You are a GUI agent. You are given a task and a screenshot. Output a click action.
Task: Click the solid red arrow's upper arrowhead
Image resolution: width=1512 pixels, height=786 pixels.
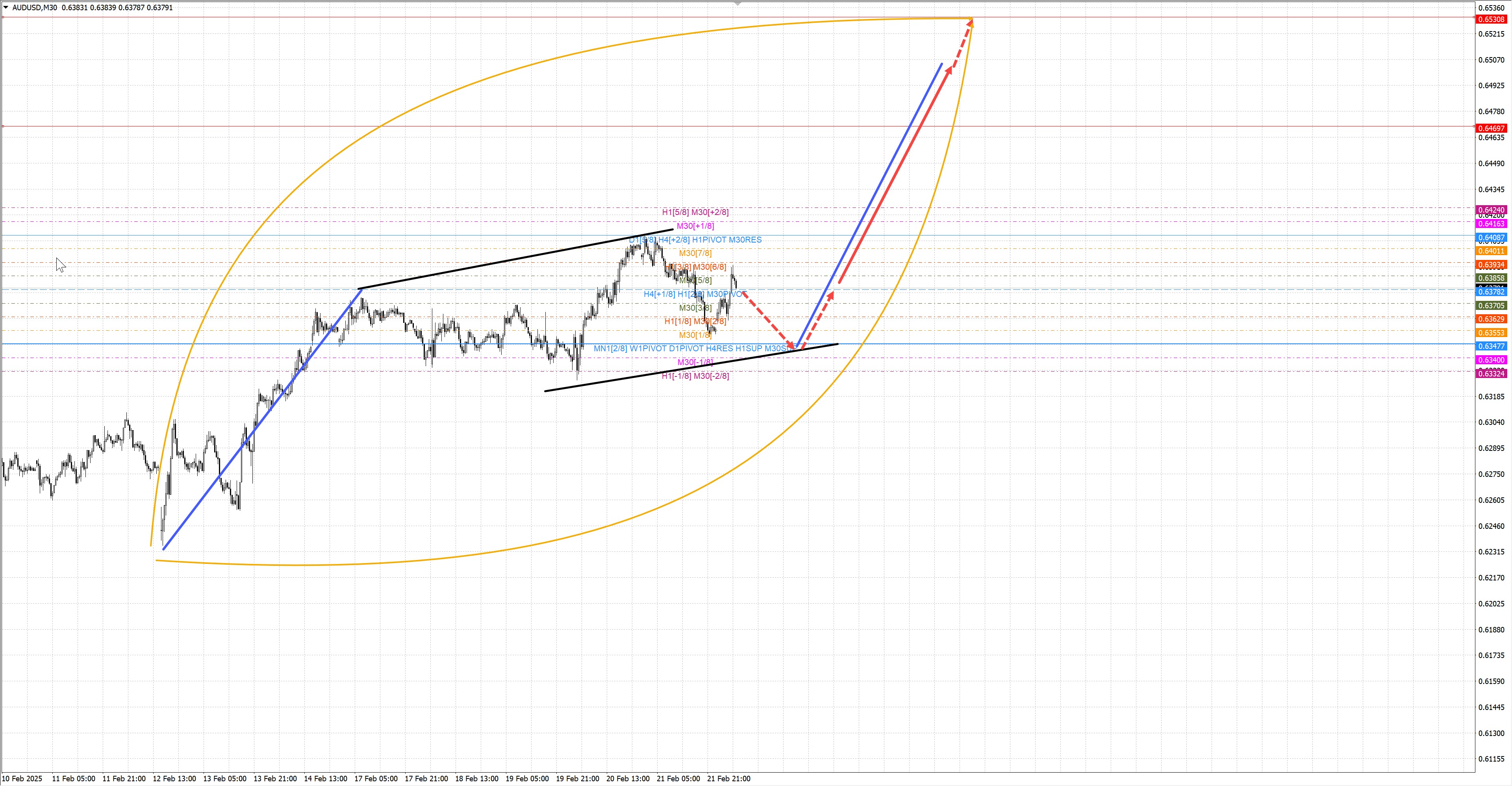point(949,70)
